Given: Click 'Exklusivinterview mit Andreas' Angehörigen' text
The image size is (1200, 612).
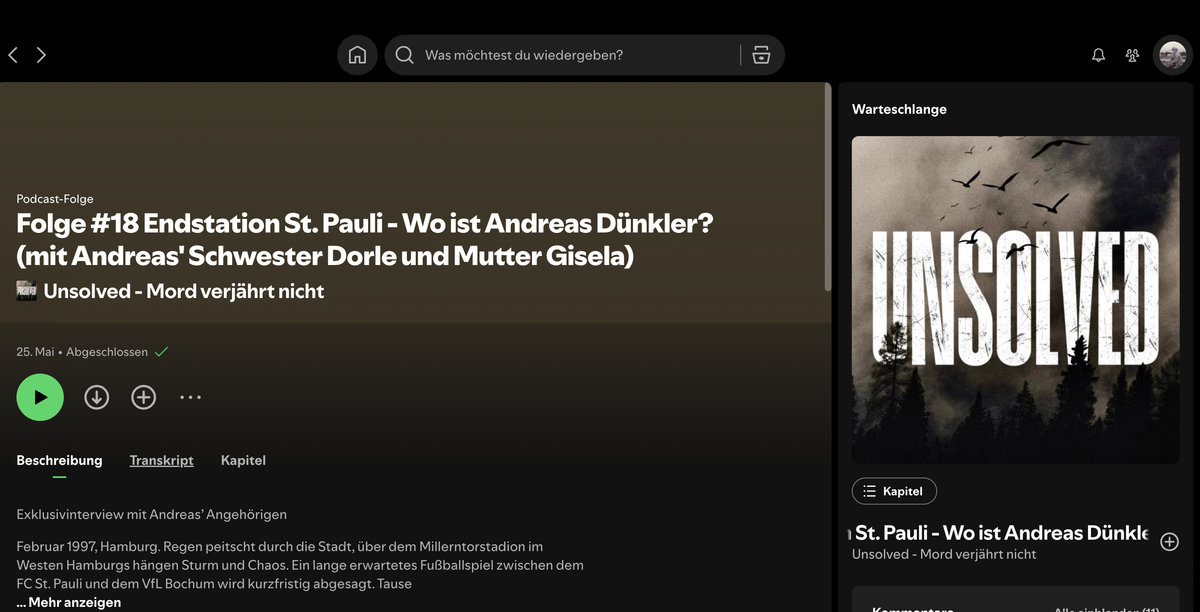Looking at the screenshot, I should 152,514.
